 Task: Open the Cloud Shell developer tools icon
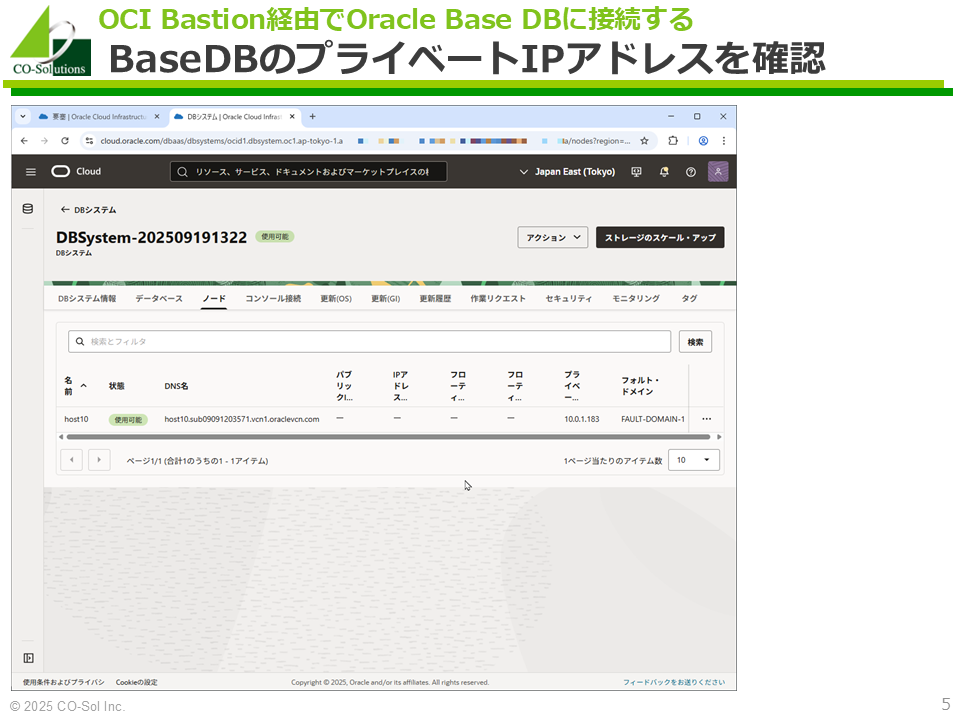[x=637, y=172]
